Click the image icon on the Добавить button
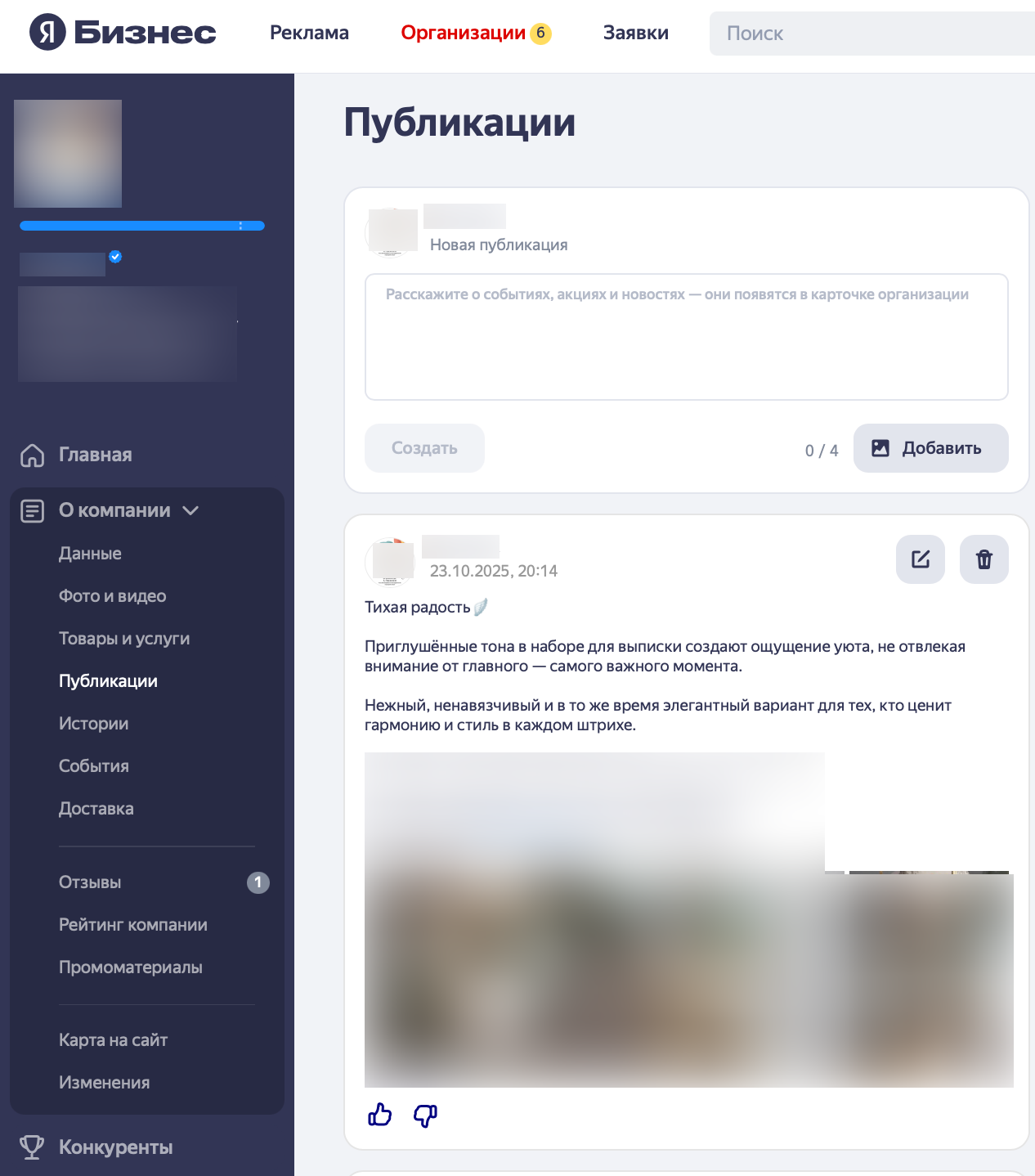 pyautogui.click(x=880, y=448)
